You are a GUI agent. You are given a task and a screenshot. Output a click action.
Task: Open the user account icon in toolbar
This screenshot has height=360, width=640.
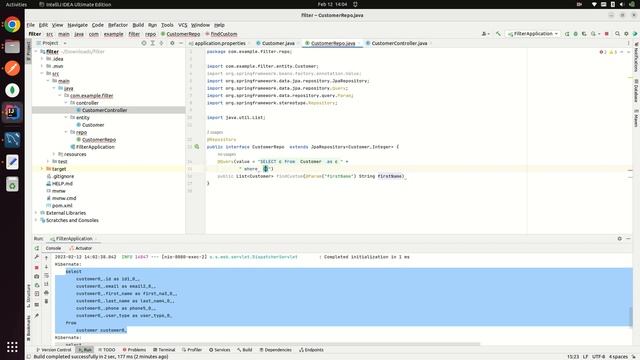[x=485, y=34]
